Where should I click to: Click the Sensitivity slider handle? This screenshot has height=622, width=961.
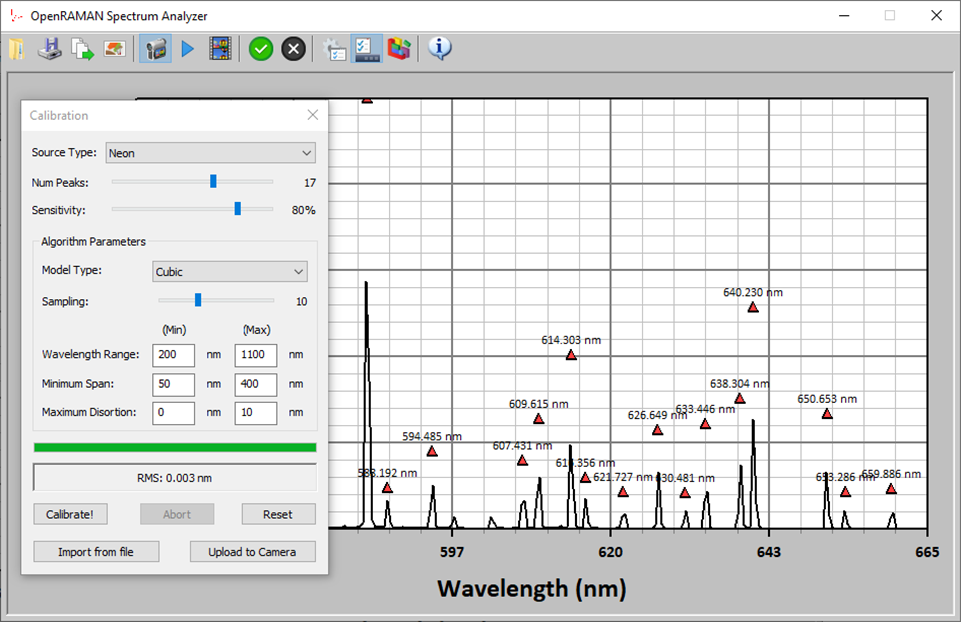point(237,209)
